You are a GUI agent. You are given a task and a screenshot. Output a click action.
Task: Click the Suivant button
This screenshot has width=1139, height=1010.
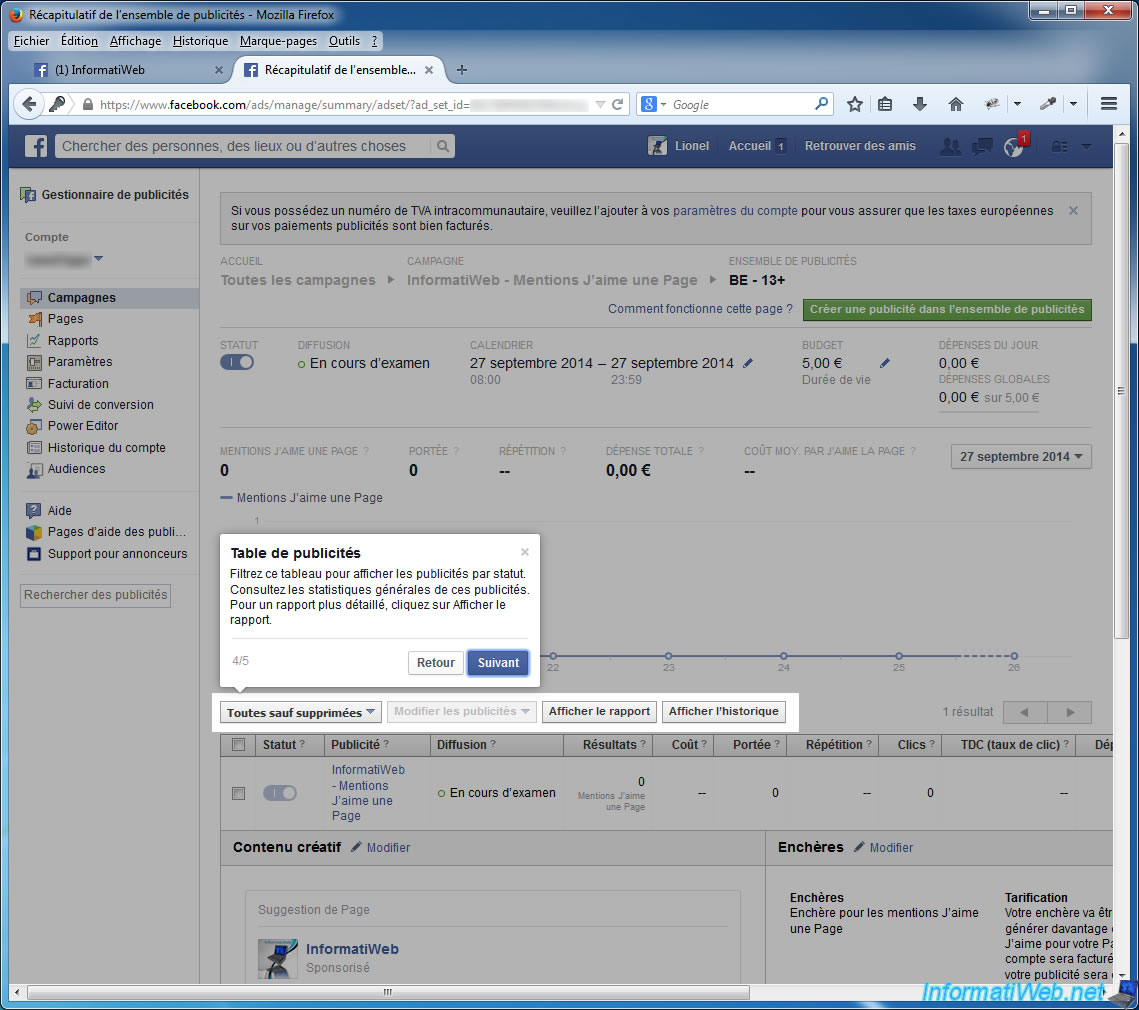[x=498, y=663]
